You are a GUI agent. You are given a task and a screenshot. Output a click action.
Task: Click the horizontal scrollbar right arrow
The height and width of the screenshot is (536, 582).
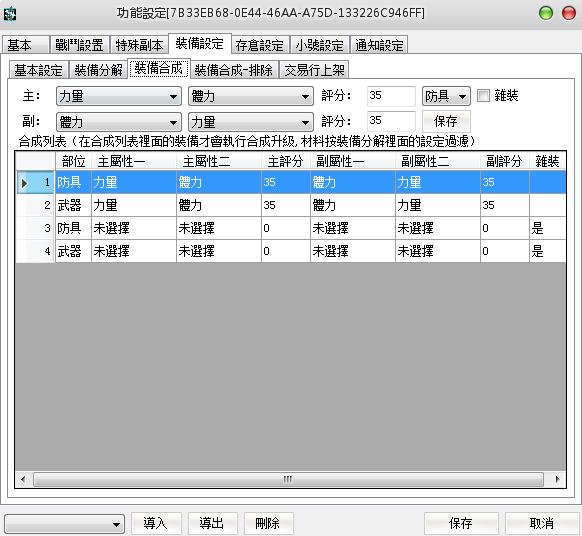[557, 479]
